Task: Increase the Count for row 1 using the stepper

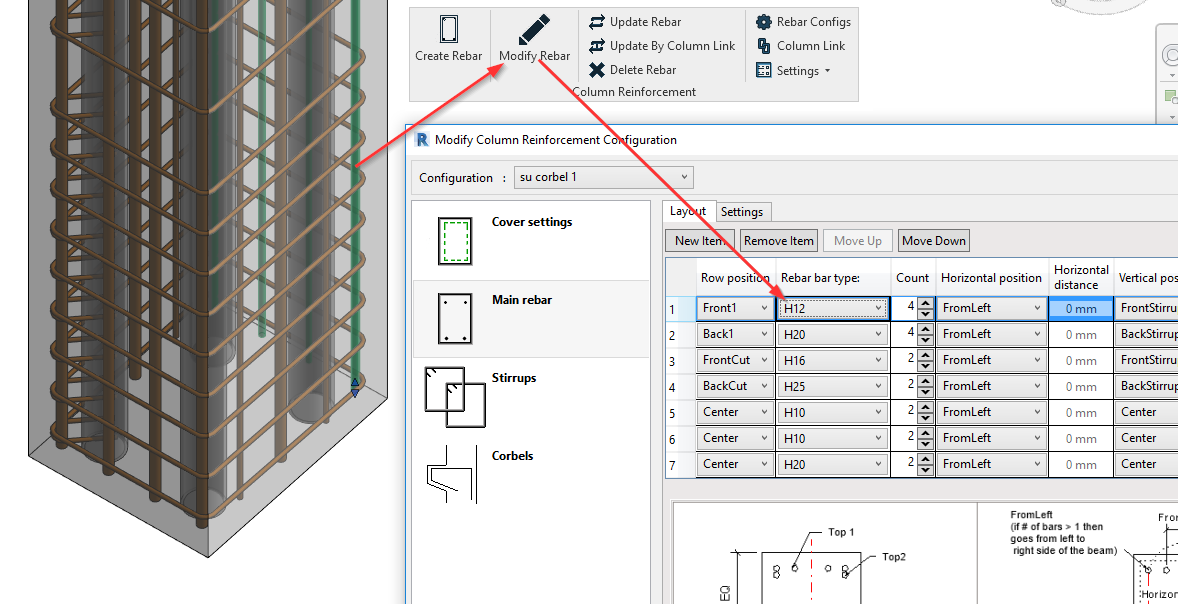Action: (926, 303)
